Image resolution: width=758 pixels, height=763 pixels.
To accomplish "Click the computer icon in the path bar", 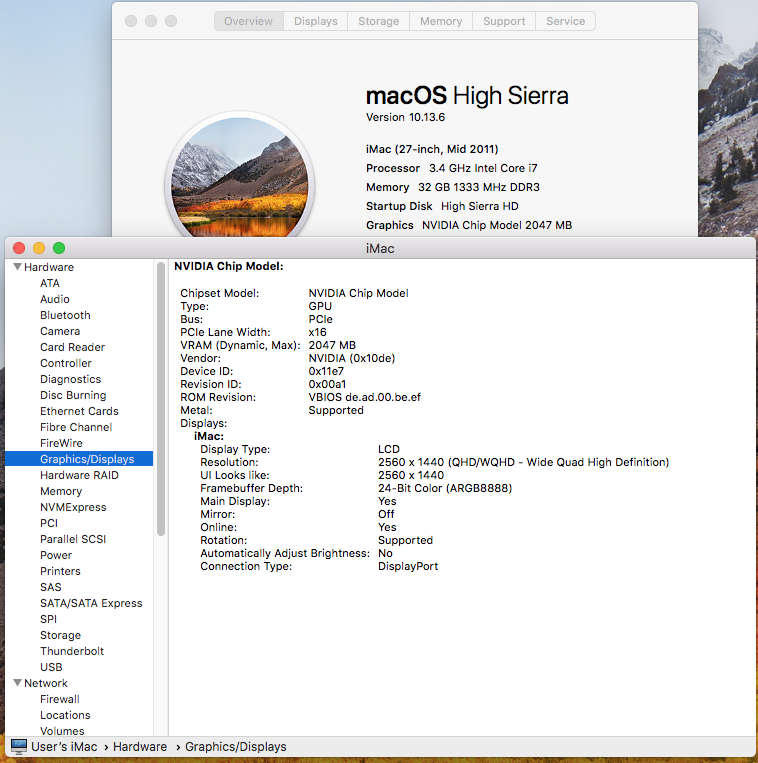I will [18, 746].
